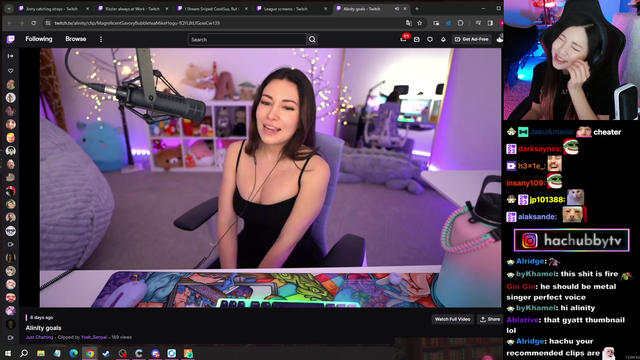Screen dimensions: 640x360
Task: Mute the Alinity goals tab audio
Action: pos(396,9)
